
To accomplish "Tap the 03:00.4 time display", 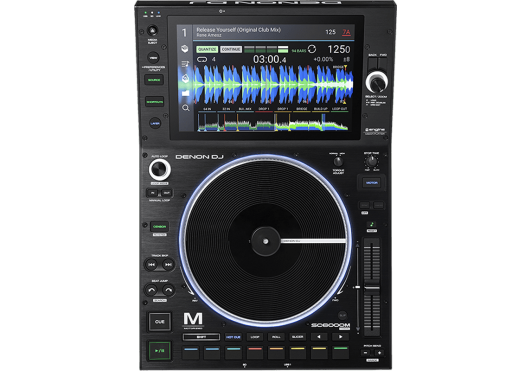I will [269, 59].
